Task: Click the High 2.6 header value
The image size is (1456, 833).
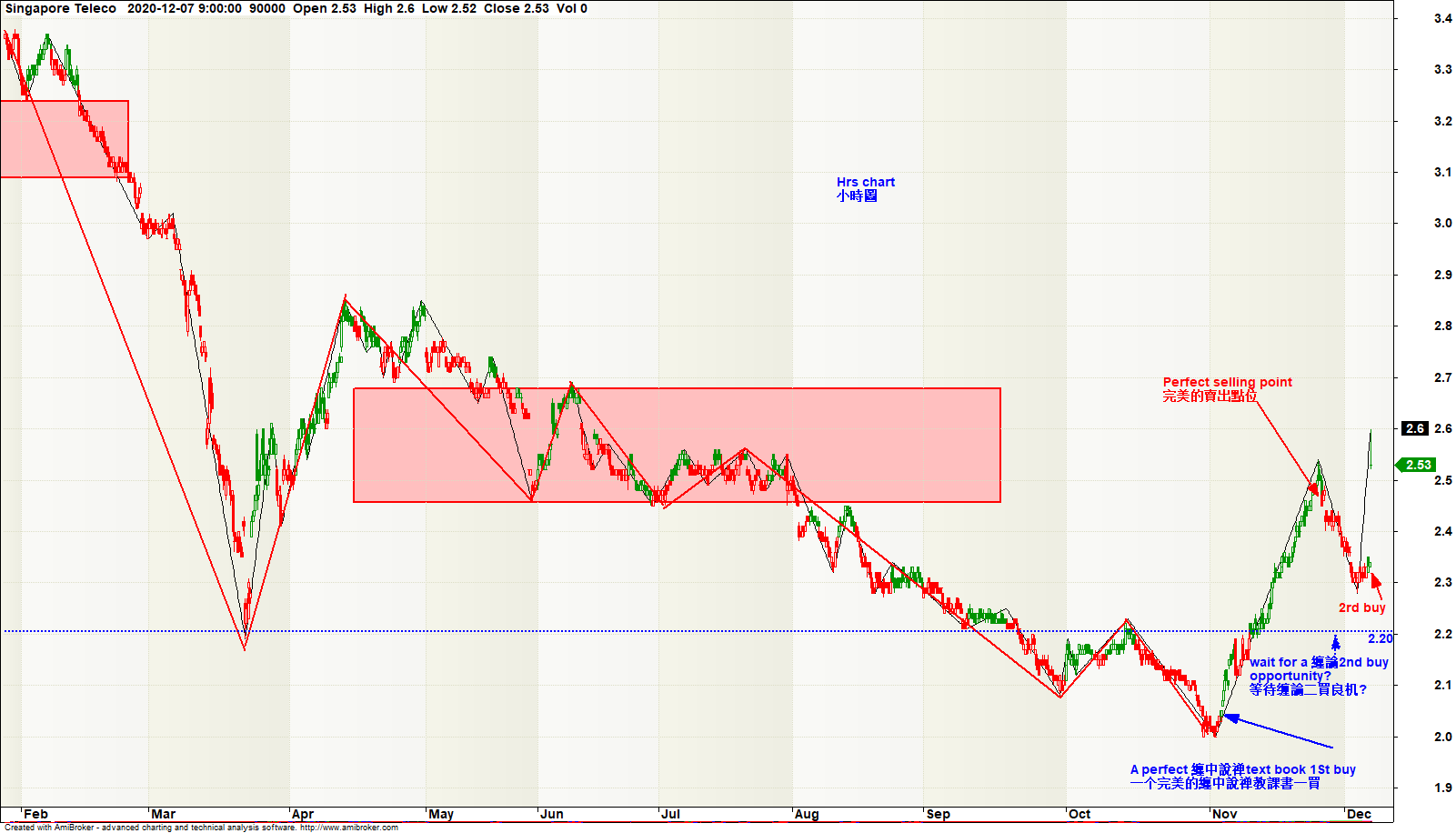Action: [389, 8]
